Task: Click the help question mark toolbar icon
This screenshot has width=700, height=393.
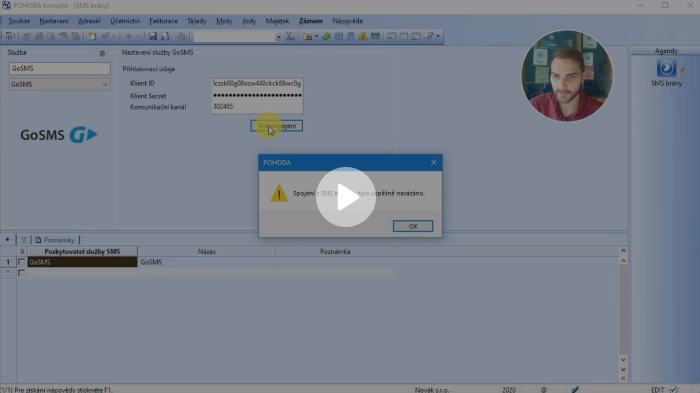Action: pyautogui.click(x=429, y=36)
